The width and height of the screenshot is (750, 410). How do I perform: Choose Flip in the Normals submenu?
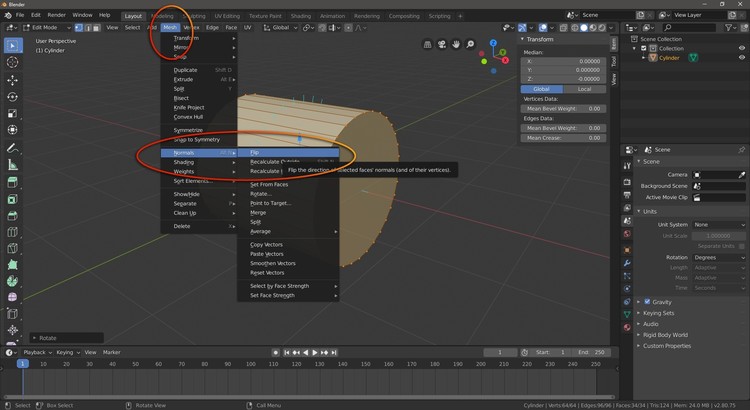(x=288, y=153)
